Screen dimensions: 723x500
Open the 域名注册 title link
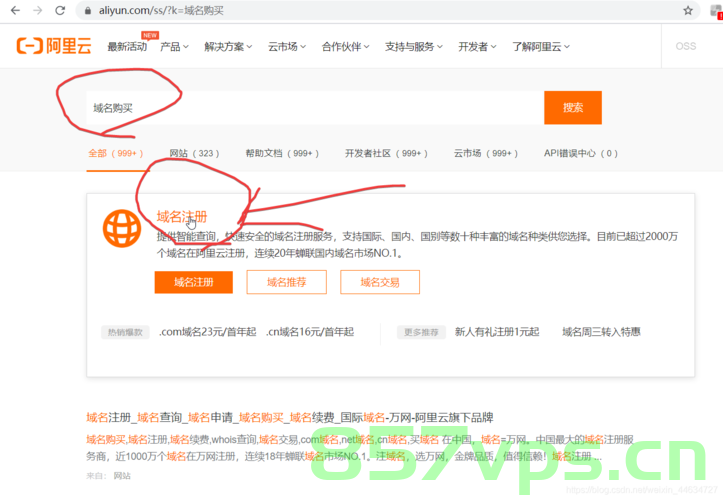(182, 216)
